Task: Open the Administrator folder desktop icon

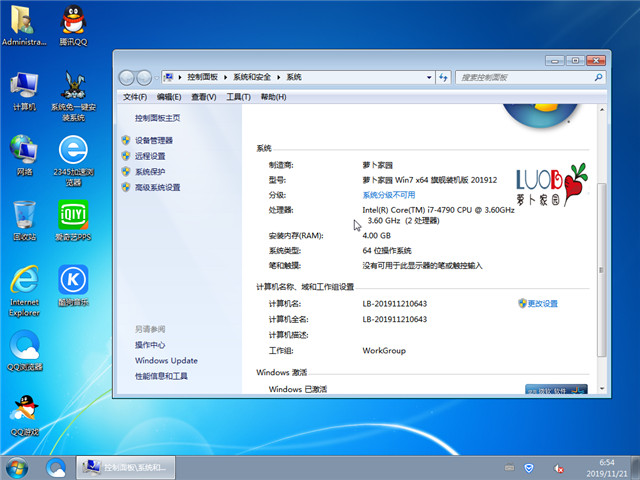Action: pyautogui.click(x=23, y=25)
